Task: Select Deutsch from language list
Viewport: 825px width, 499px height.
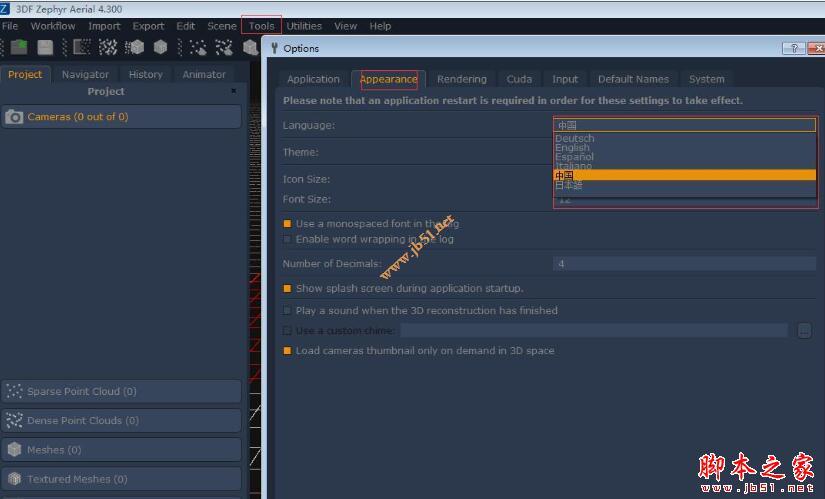Action: point(685,138)
